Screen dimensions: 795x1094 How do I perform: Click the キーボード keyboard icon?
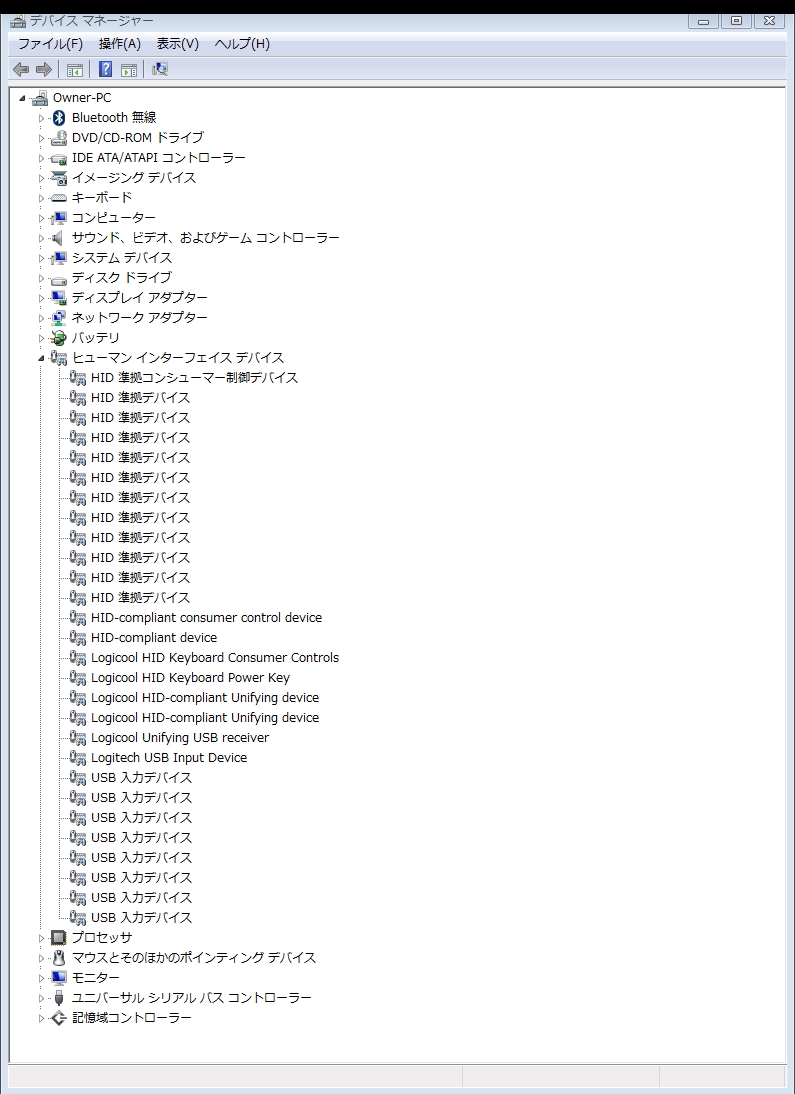click(x=59, y=198)
